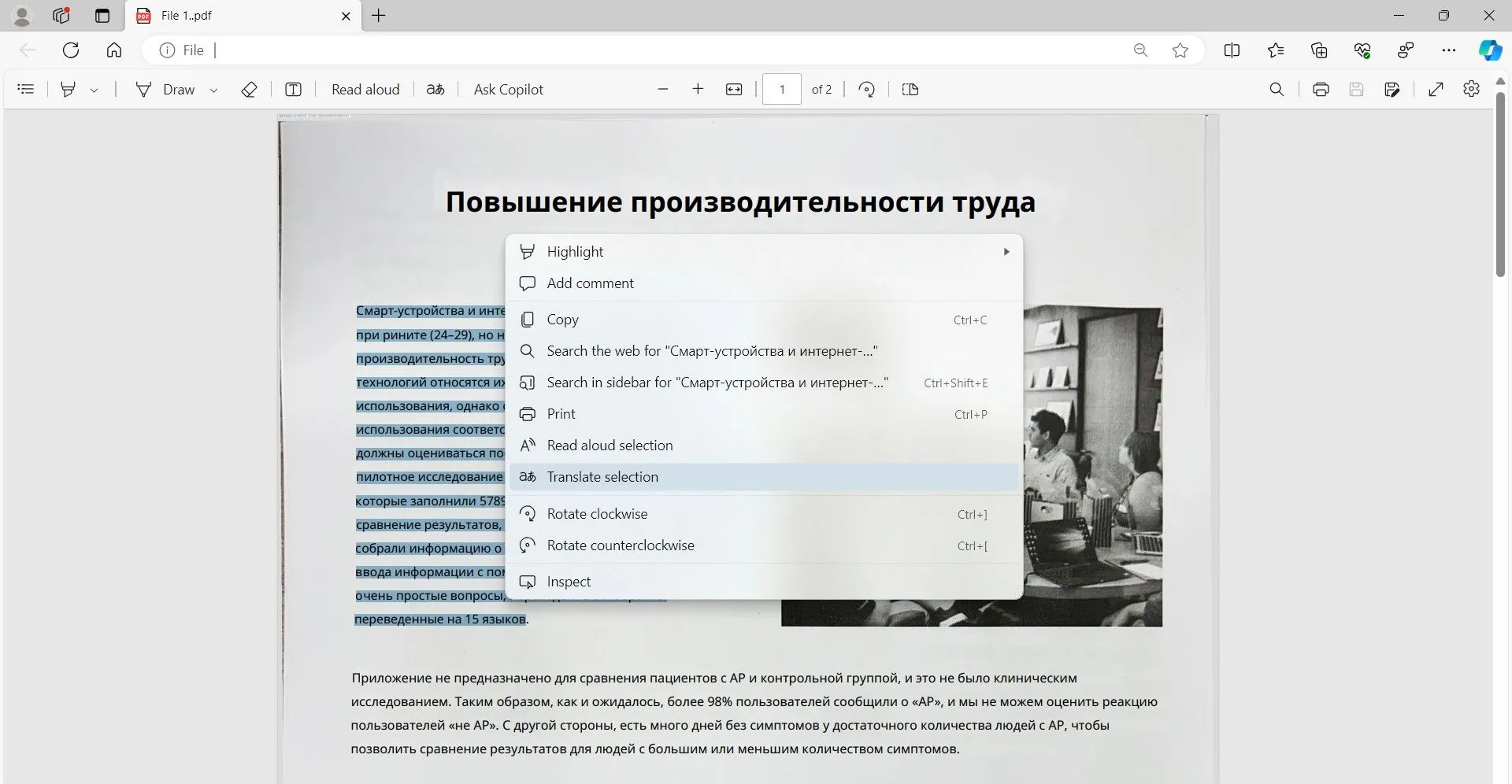Click the translate document icon
Image resolution: width=1512 pixels, height=784 pixels.
tap(435, 89)
